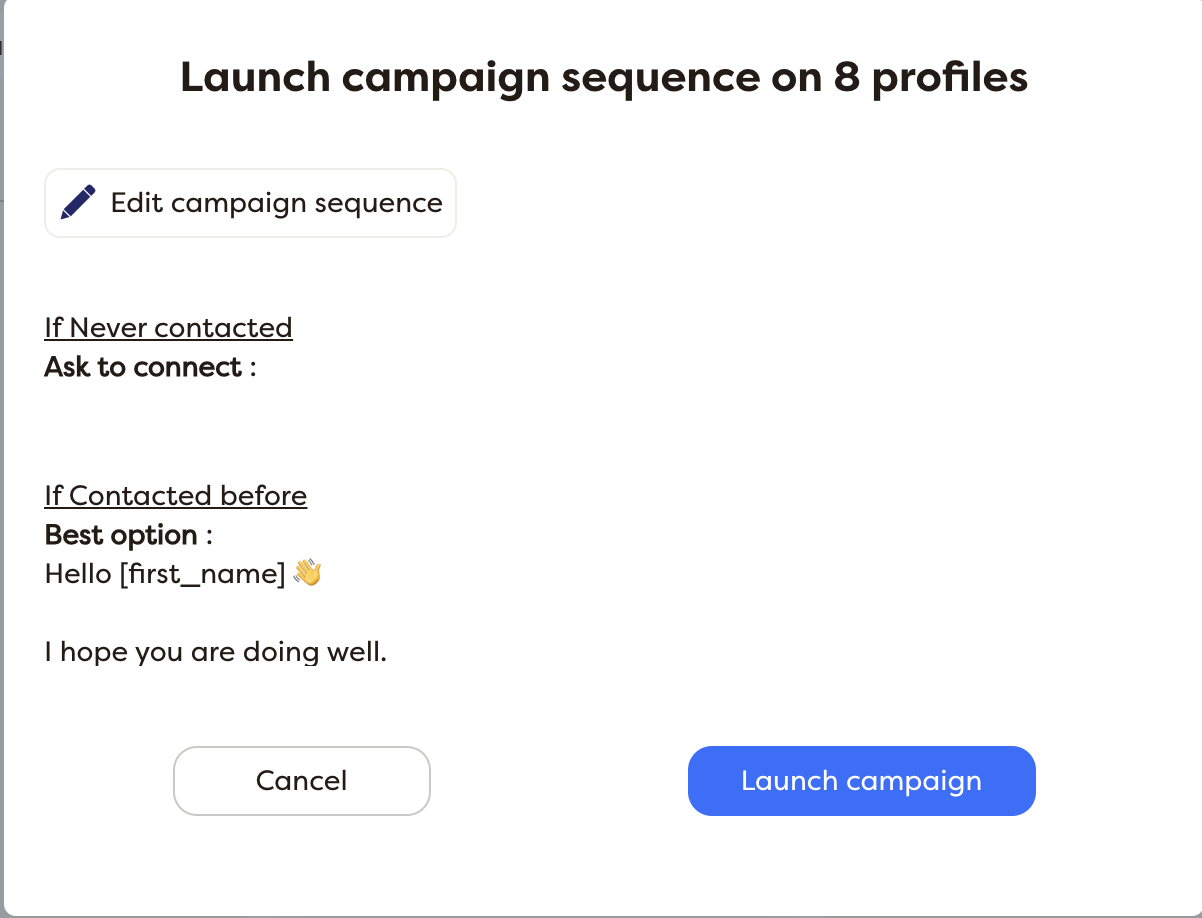This screenshot has height=918, width=1202.
Task: Click the underlined "If Never contacted" heading
Action: [168, 327]
